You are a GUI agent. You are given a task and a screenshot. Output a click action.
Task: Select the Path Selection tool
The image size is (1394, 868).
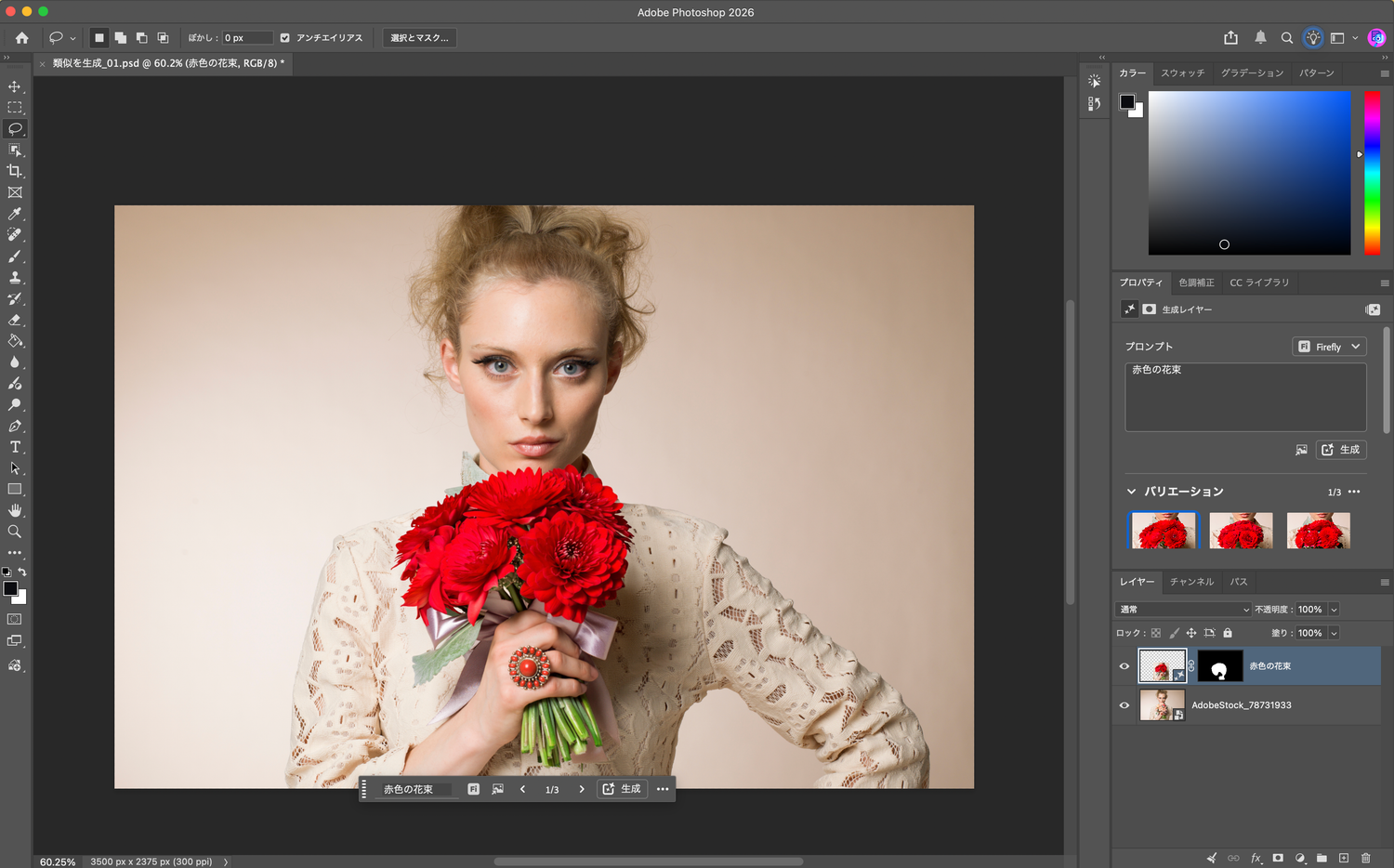(15, 468)
